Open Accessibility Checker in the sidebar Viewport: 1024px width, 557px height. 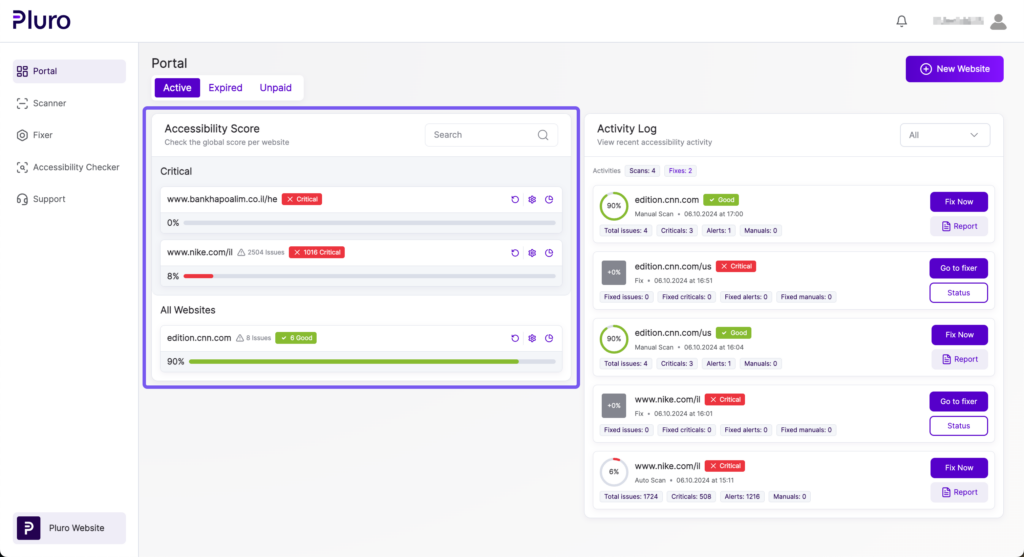click(75, 167)
